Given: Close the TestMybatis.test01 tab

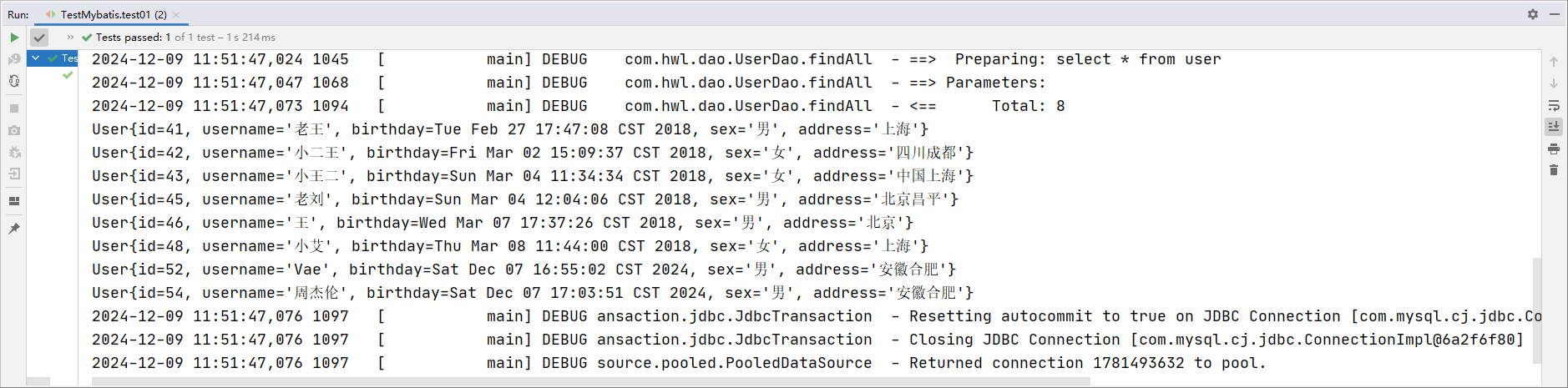Looking at the screenshot, I should tap(176, 14).
